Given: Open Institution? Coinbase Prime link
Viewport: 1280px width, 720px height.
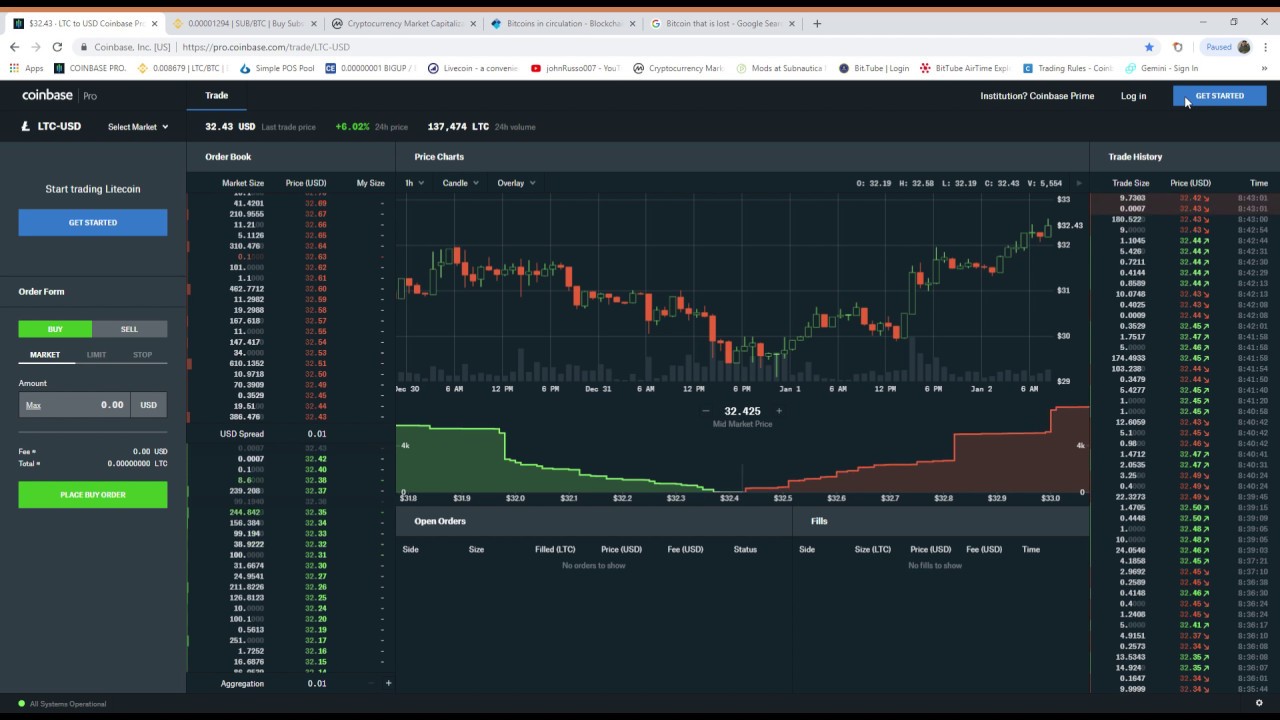Looking at the screenshot, I should [x=1037, y=96].
